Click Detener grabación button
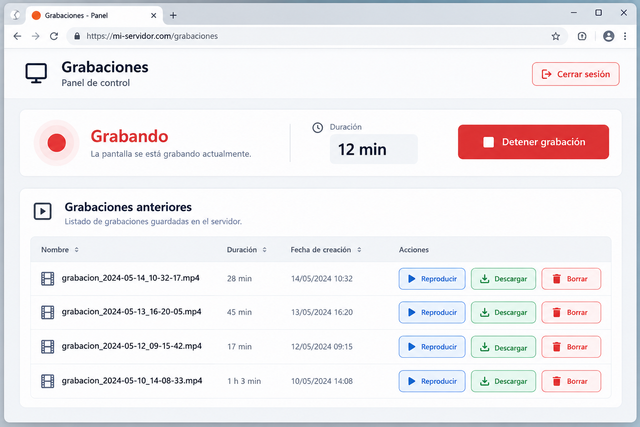 533,142
